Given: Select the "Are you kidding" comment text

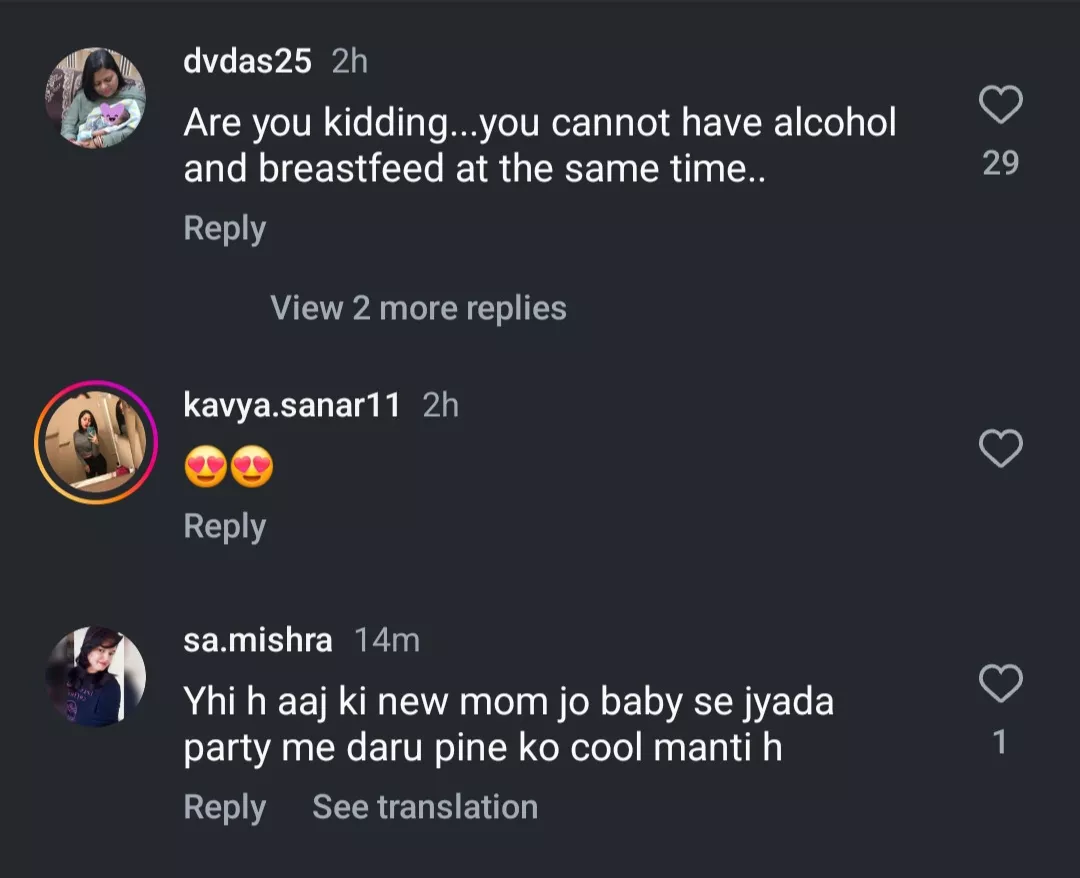Looking at the screenshot, I should coord(540,145).
